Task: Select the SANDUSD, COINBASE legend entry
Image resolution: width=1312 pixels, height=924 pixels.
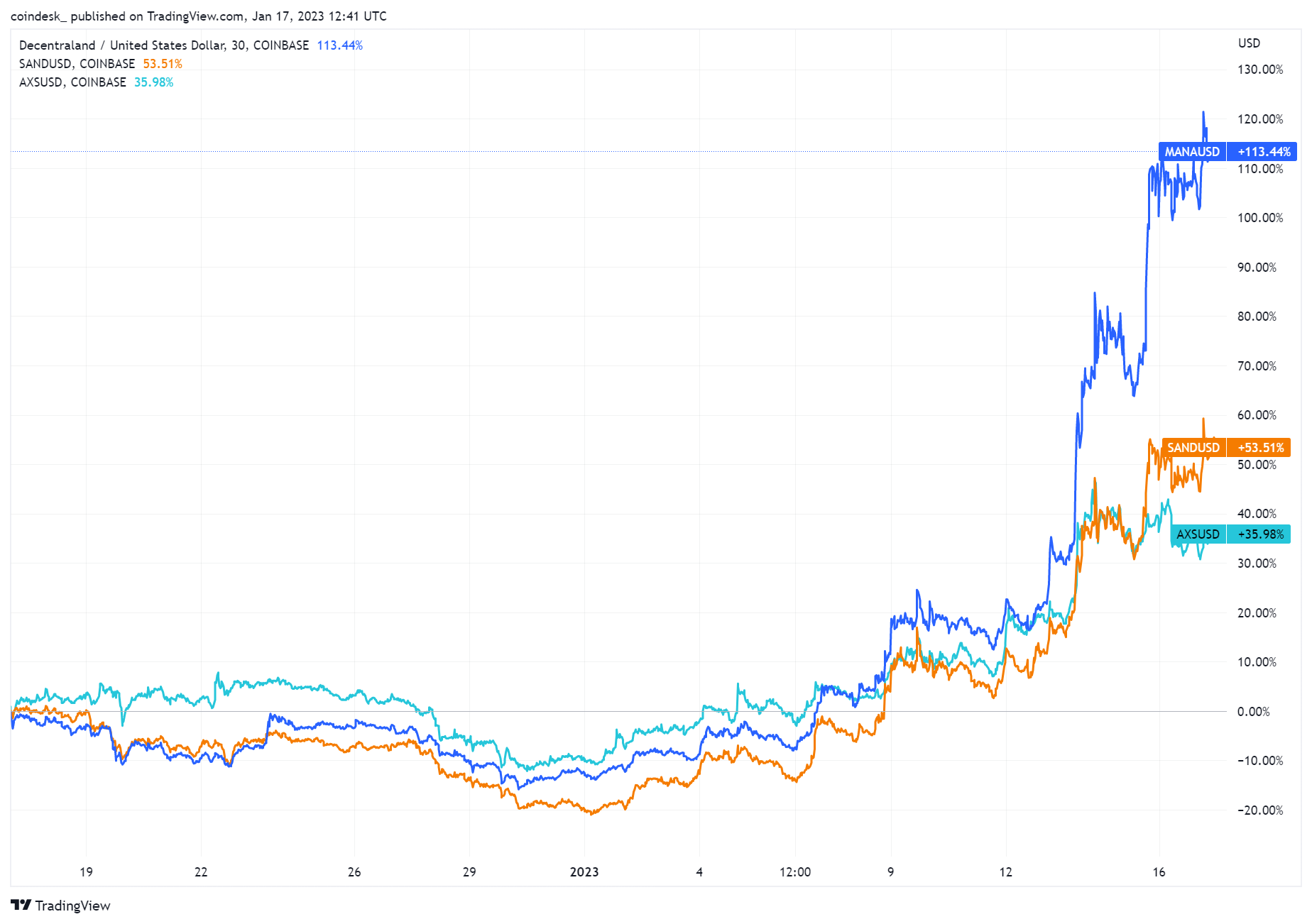Action: pos(77,64)
